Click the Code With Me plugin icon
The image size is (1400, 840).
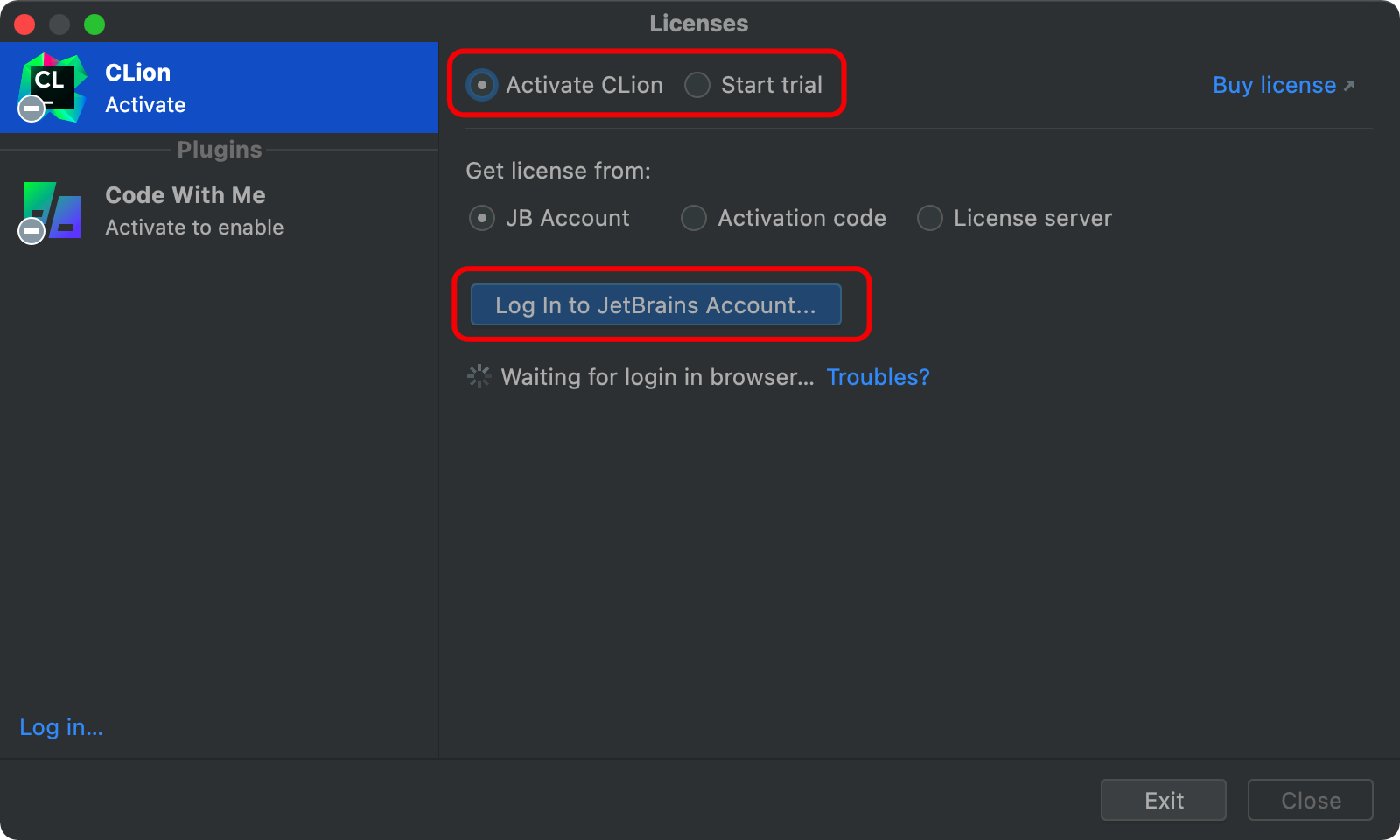[54, 208]
